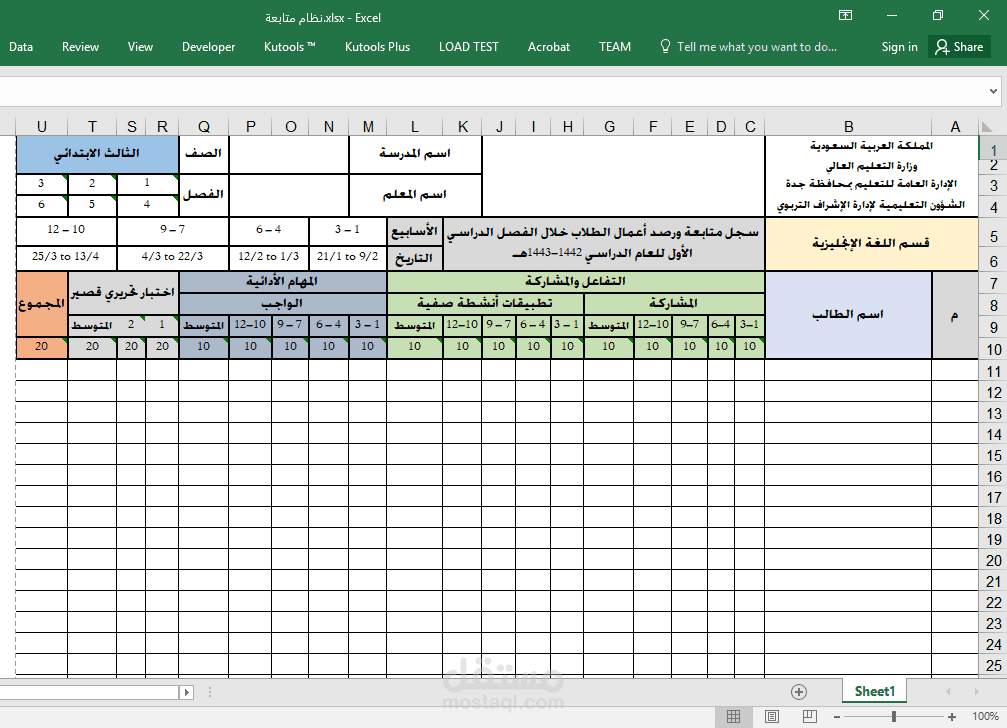Screen dimensions: 1007x728
Task: Click the cell reading '25/3 to 13/4'
Action: (x=66, y=256)
